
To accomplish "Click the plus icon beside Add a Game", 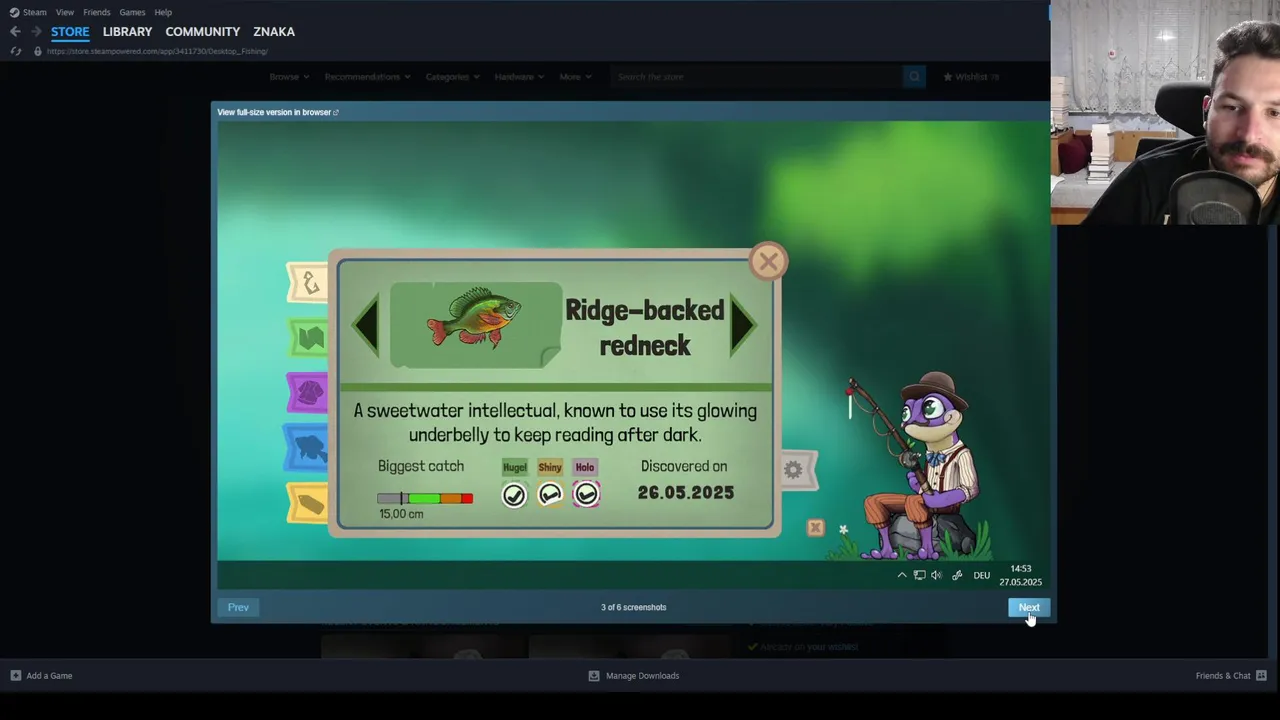I will (15, 676).
